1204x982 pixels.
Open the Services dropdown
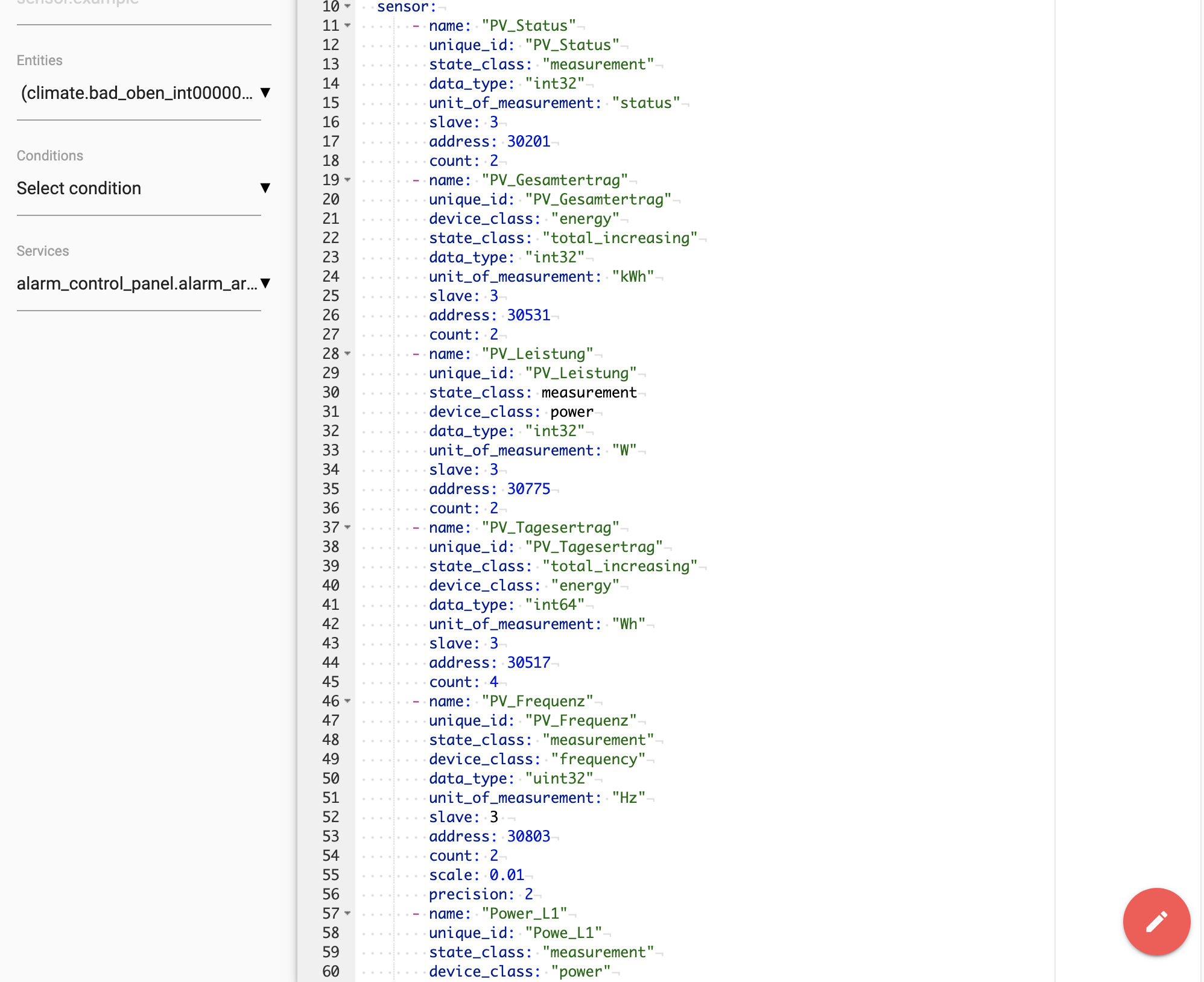(265, 283)
